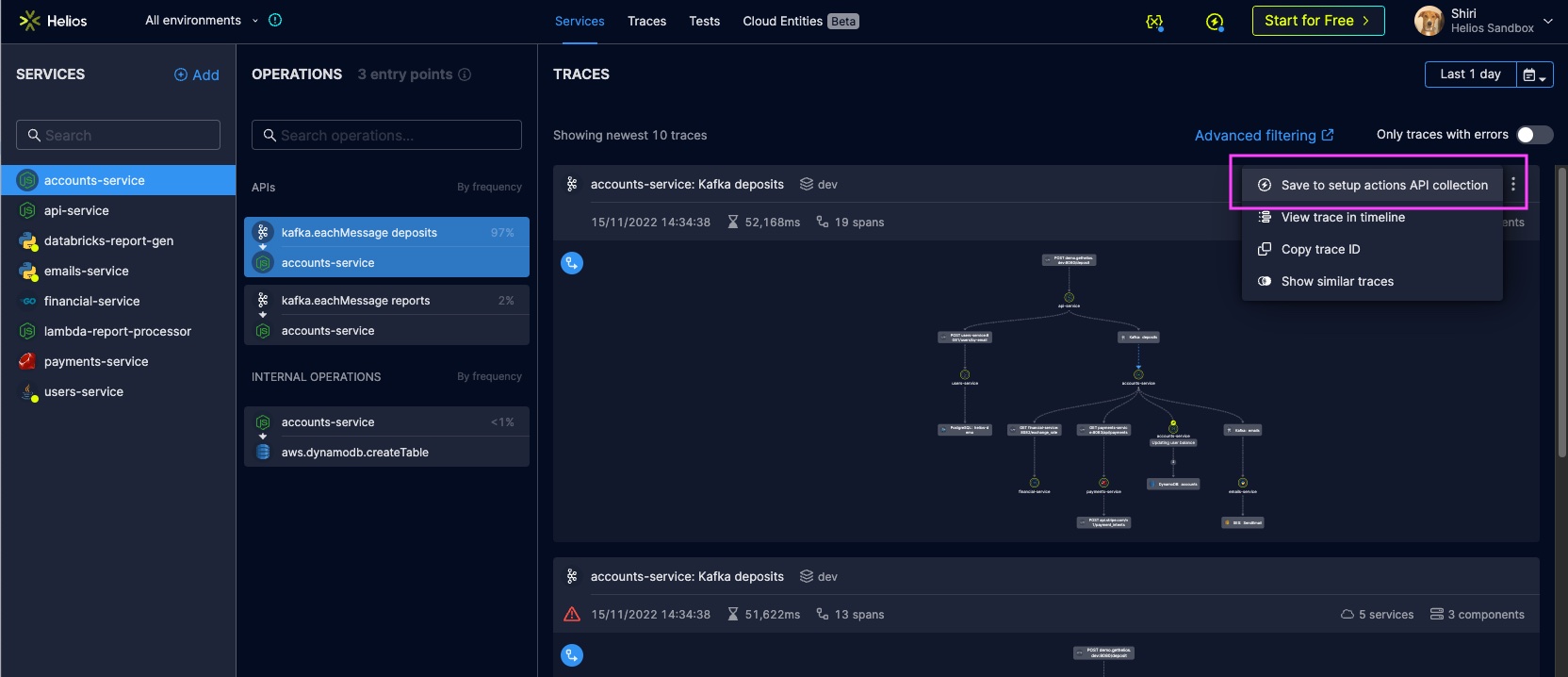
Task: Click the 5 services label
Action: tap(1377, 614)
